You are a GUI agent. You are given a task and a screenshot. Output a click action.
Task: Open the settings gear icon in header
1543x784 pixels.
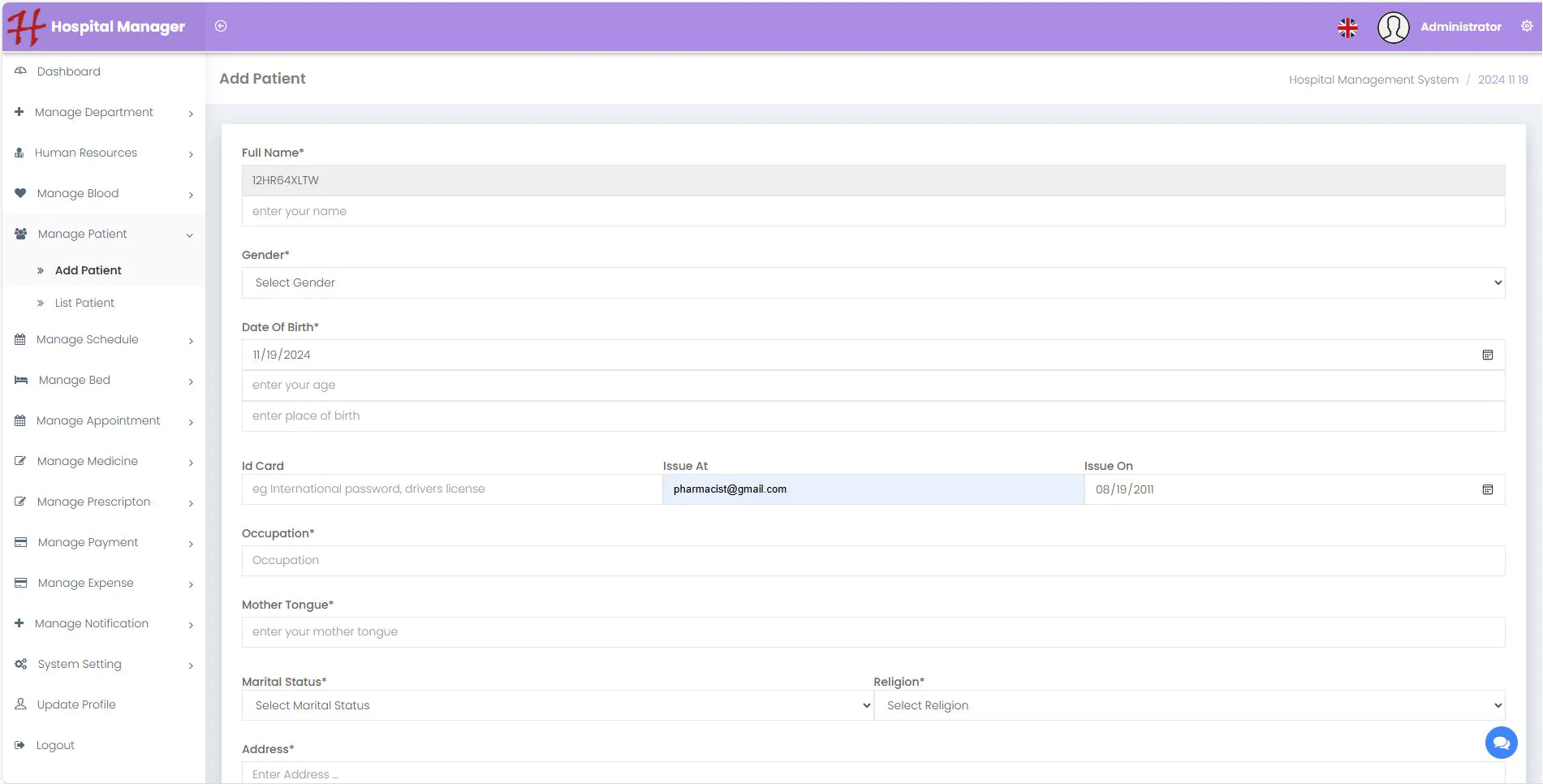click(x=1527, y=26)
